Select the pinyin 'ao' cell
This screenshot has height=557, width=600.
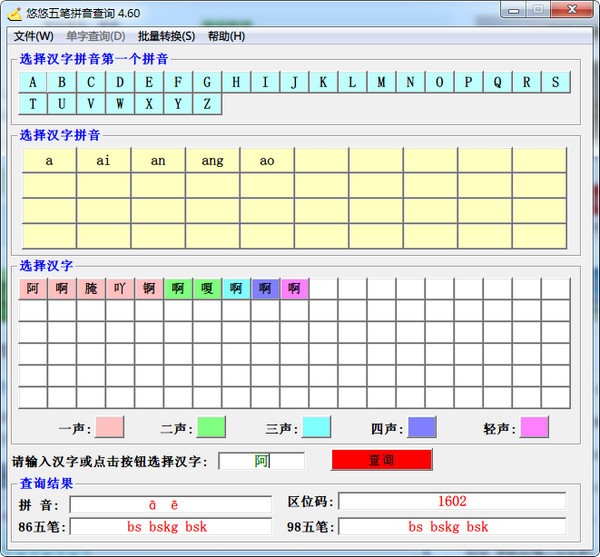click(x=267, y=160)
